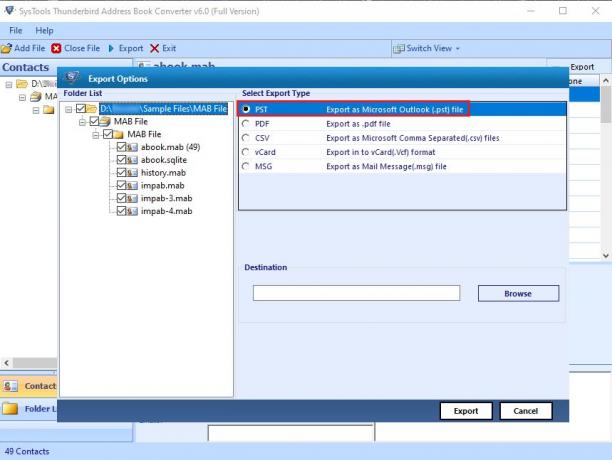Select the PST export radio button

(246, 109)
